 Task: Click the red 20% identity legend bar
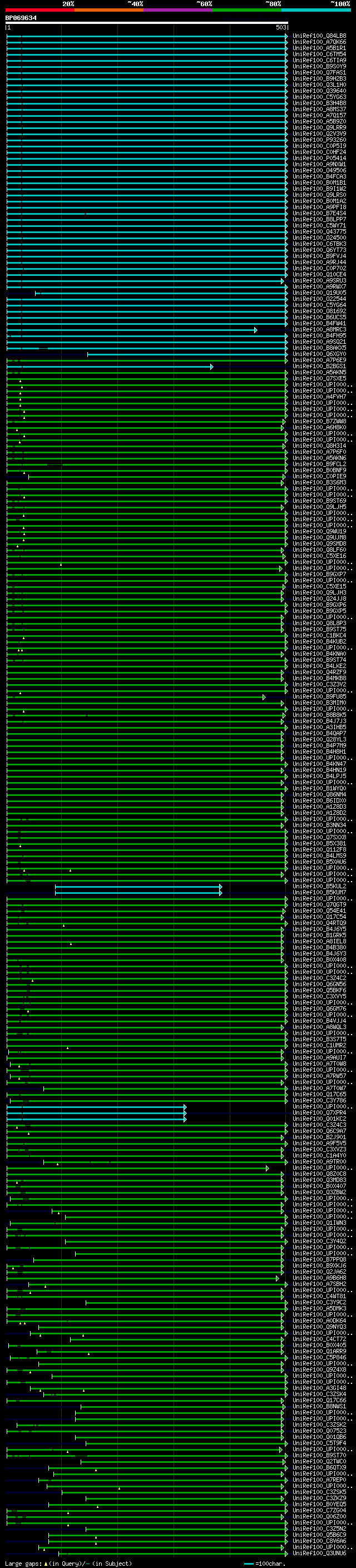tap(40, 10)
